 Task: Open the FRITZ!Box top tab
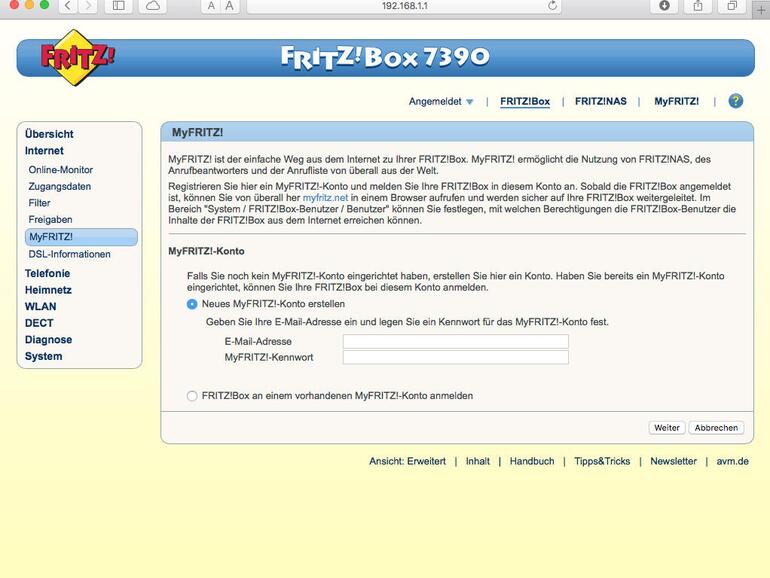coord(525,102)
